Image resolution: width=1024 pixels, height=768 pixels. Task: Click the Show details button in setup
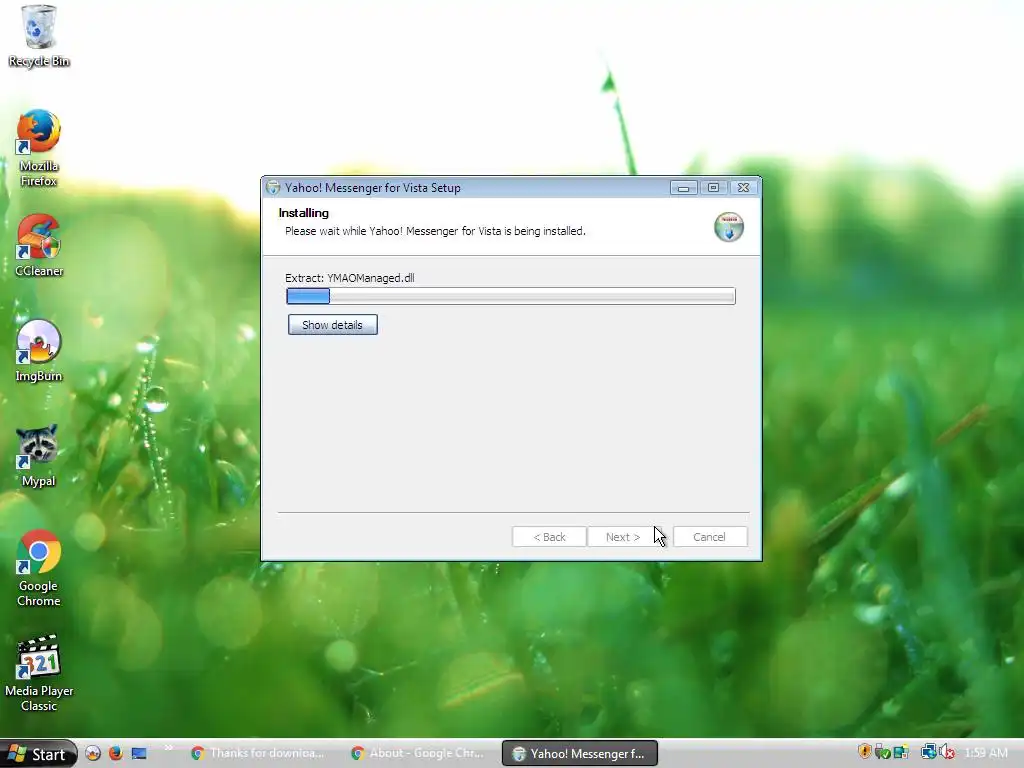pyautogui.click(x=332, y=325)
